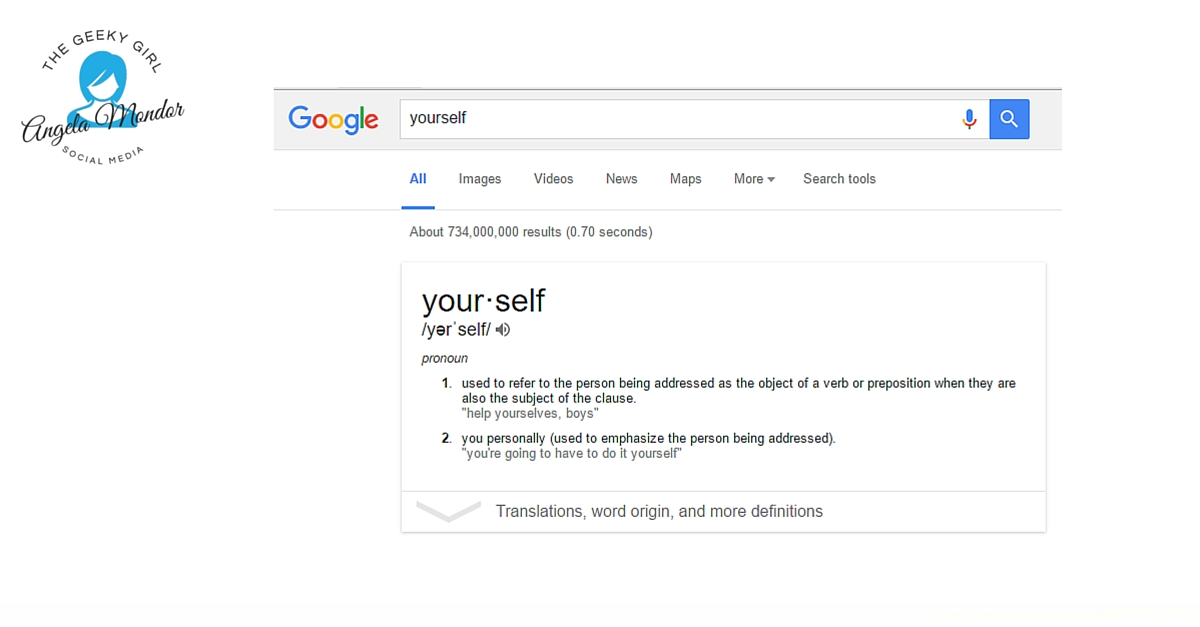Expand definitions with the chevron arrow
The height and width of the screenshot is (627, 1200).
point(448,511)
